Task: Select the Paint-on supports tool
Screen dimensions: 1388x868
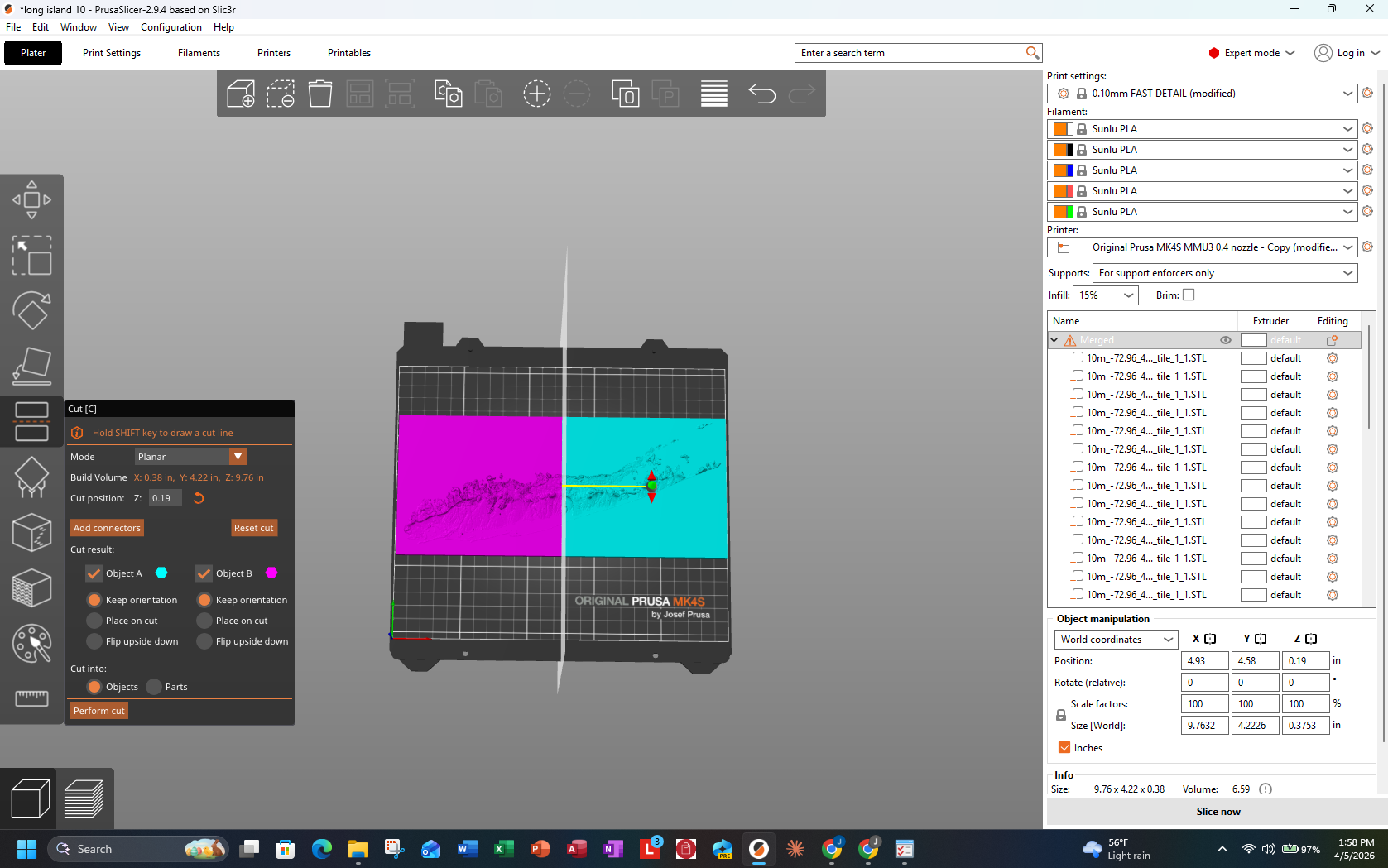Action: tap(31, 477)
